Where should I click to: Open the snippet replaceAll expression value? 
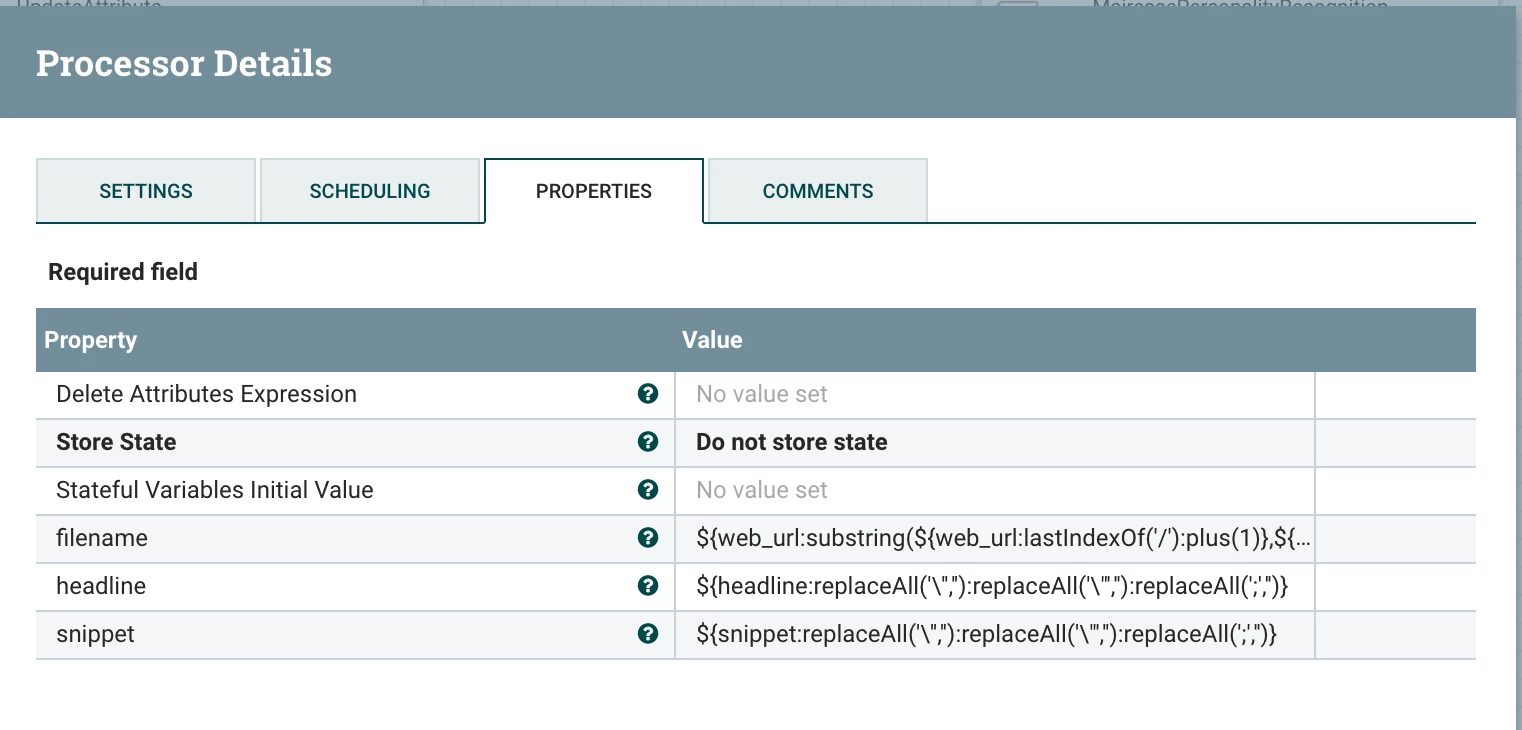pyautogui.click(x=995, y=634)
